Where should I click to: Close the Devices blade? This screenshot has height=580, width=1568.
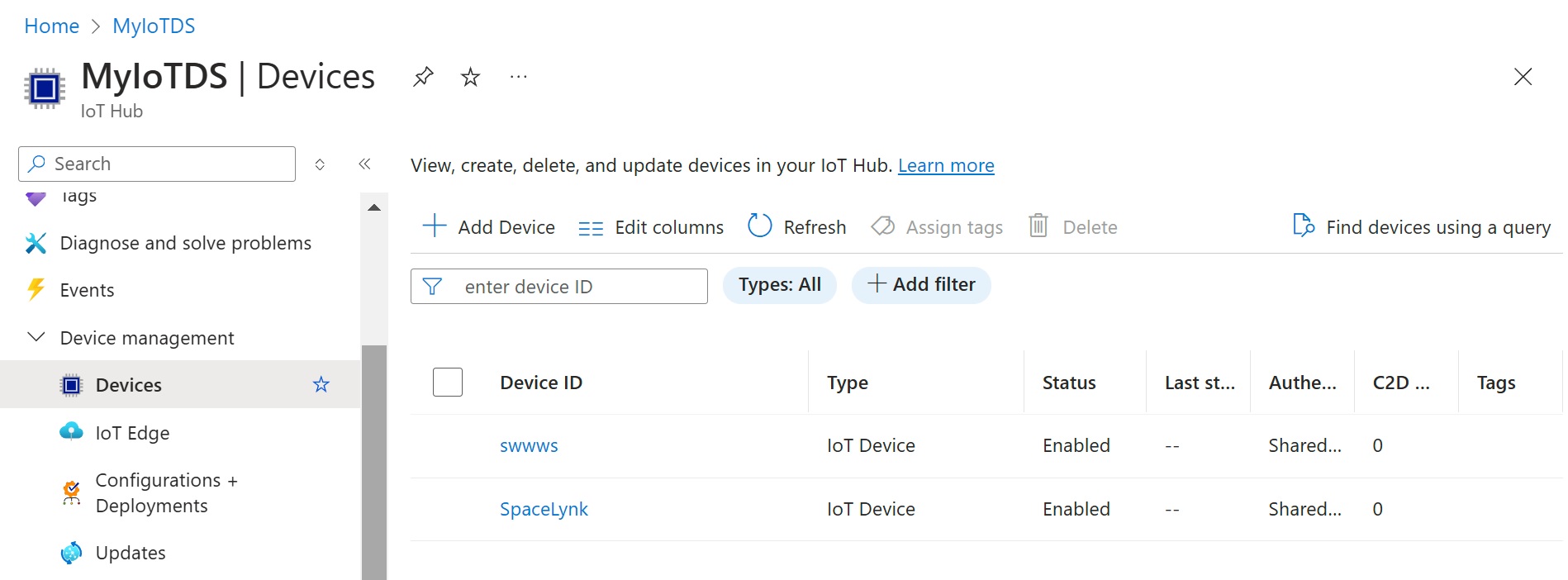(x=1523, y=77)
